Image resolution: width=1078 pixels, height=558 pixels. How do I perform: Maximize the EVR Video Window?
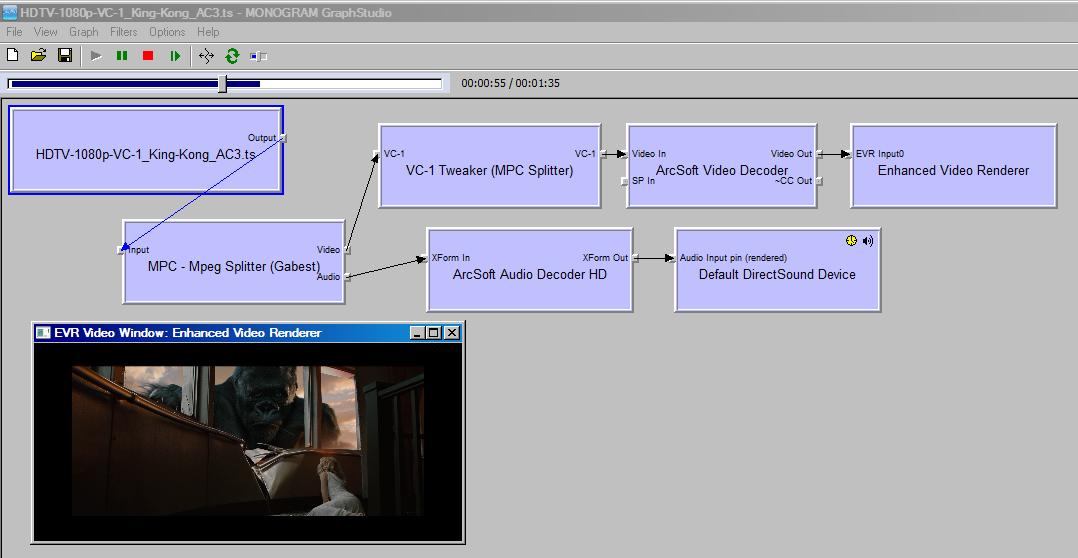(x=433, y=333)
